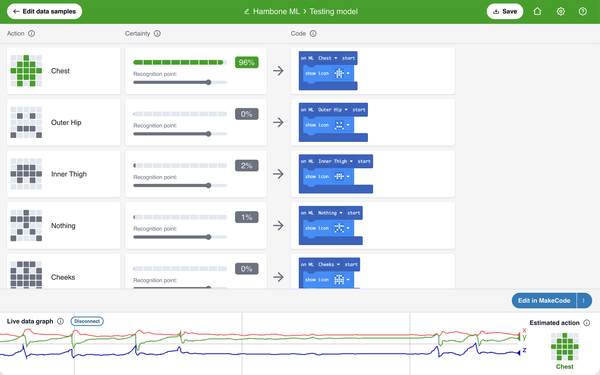Save the project

click(505, 11)
